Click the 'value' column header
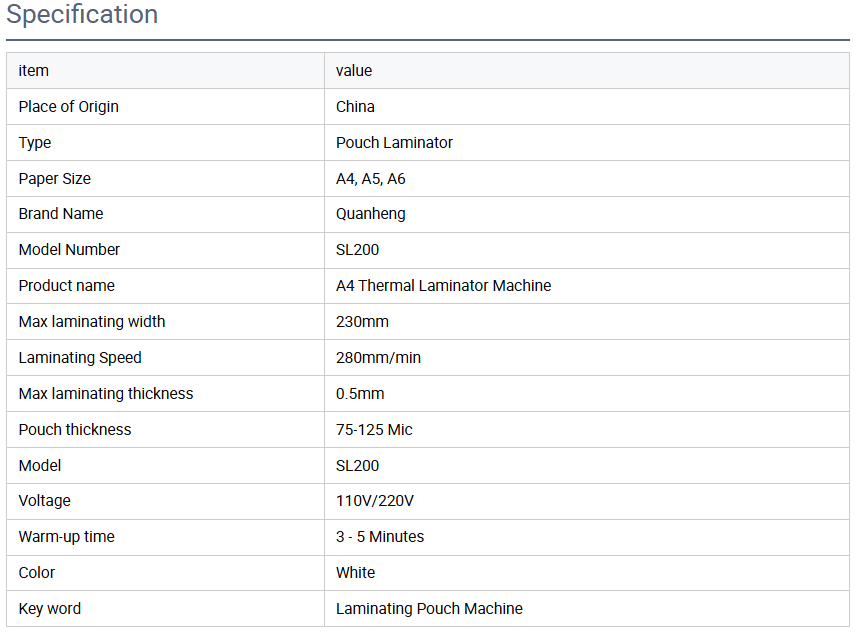The height and width of the screenshot is (635, 855). 354,71
